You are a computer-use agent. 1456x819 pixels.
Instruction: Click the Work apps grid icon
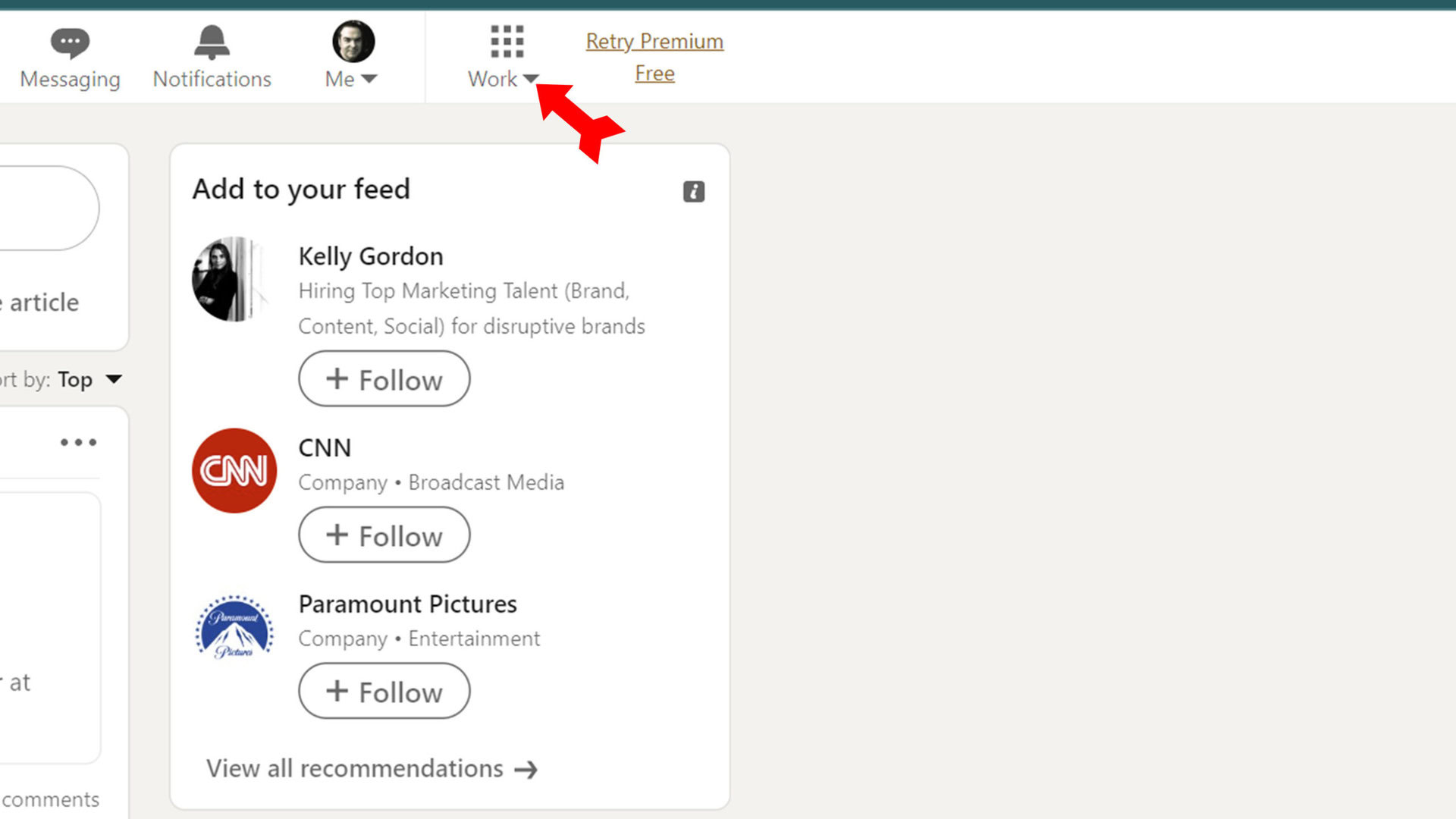[507, 41]
